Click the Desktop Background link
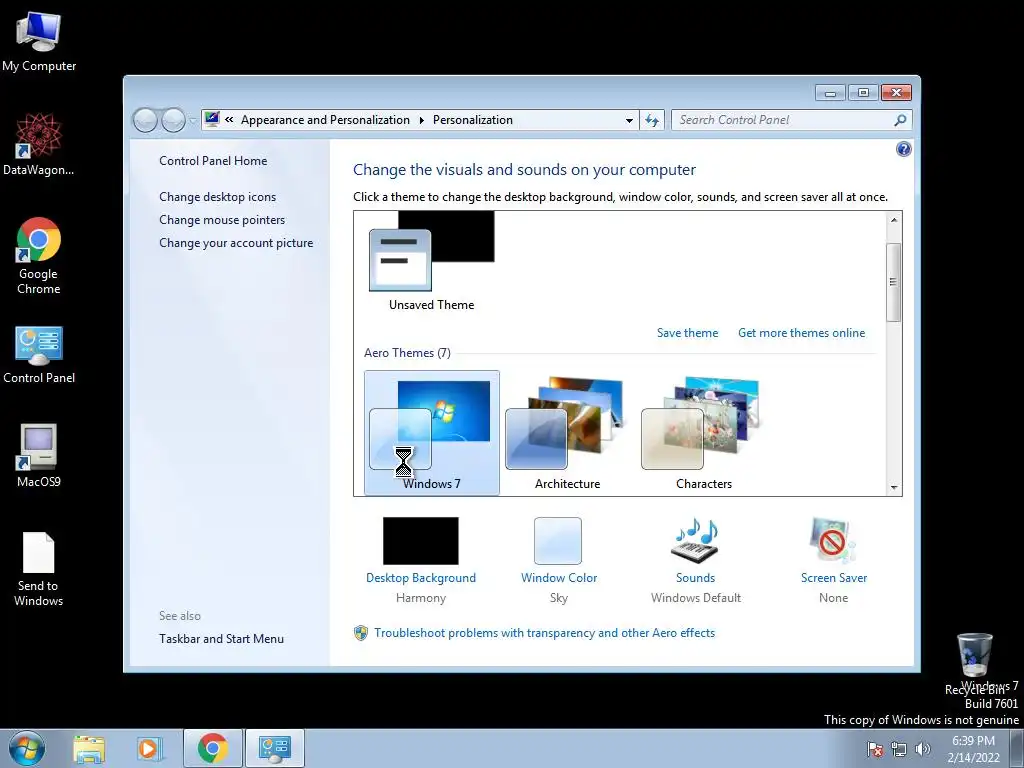1024x768 pixels. 421,578
